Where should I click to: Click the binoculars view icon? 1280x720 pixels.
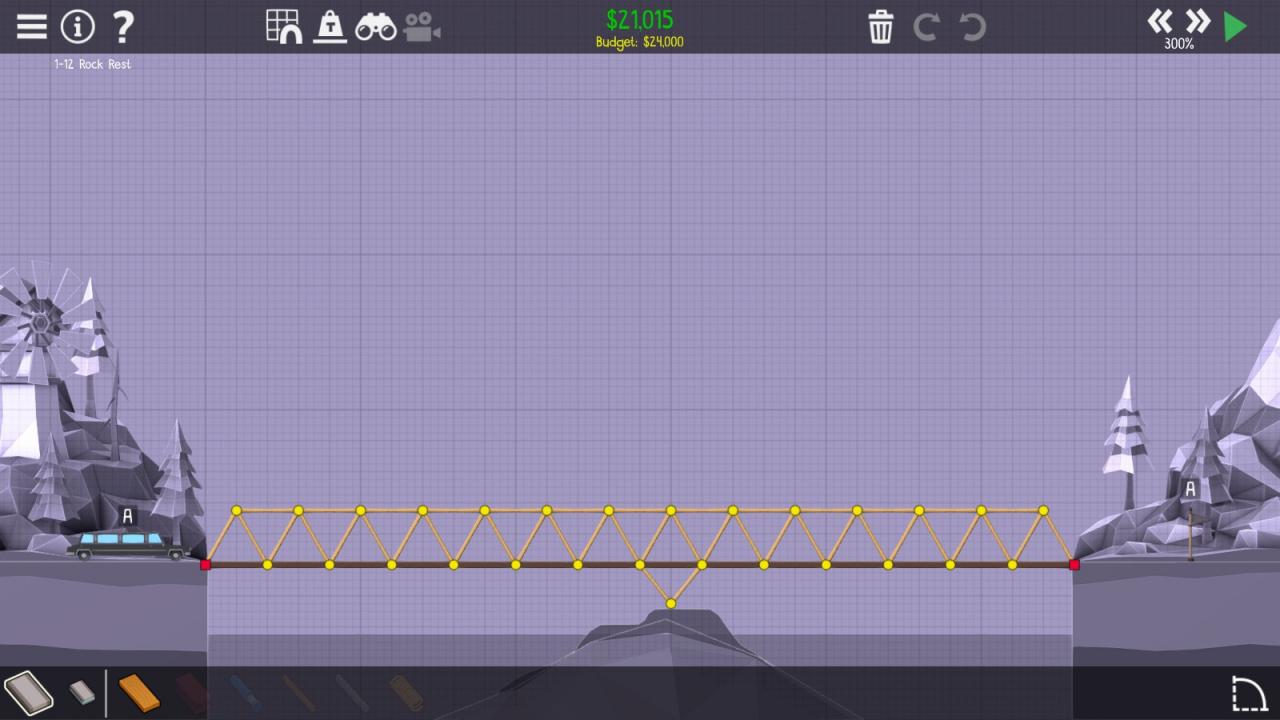pos(376,27)
